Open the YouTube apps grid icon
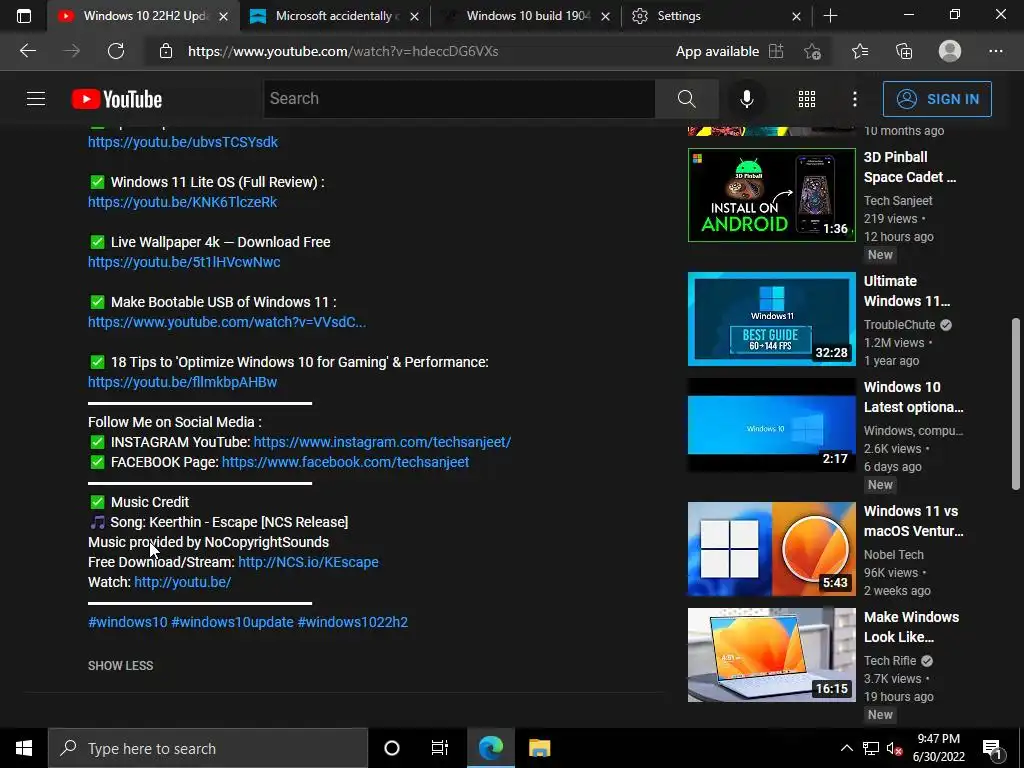 (807, 99)
